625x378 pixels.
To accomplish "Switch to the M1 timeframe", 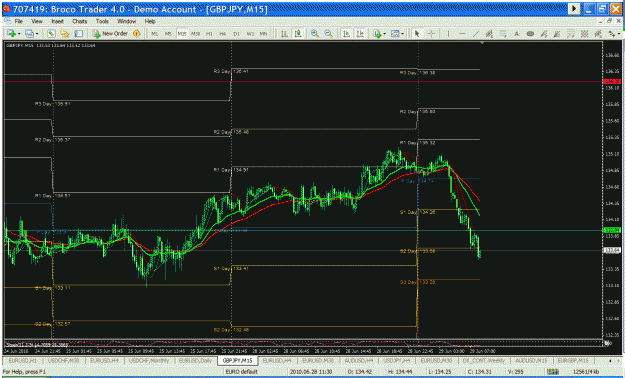I will point(155,34).
